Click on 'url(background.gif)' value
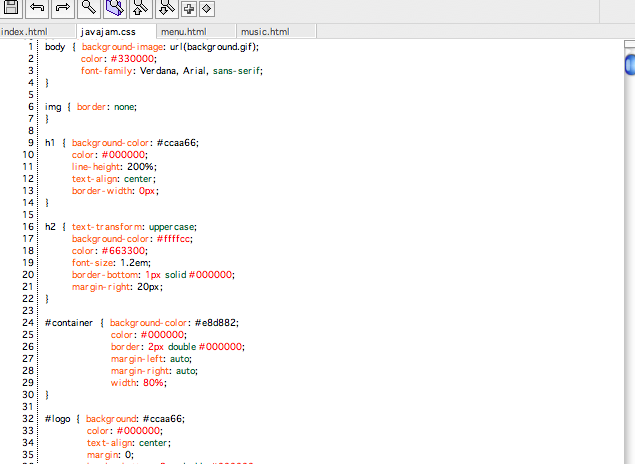635x464 pixels. pos(213,47)
